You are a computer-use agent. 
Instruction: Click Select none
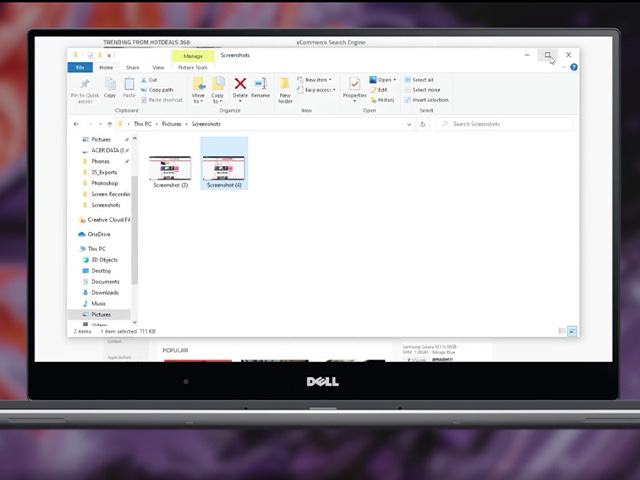[x=422, y=90]
